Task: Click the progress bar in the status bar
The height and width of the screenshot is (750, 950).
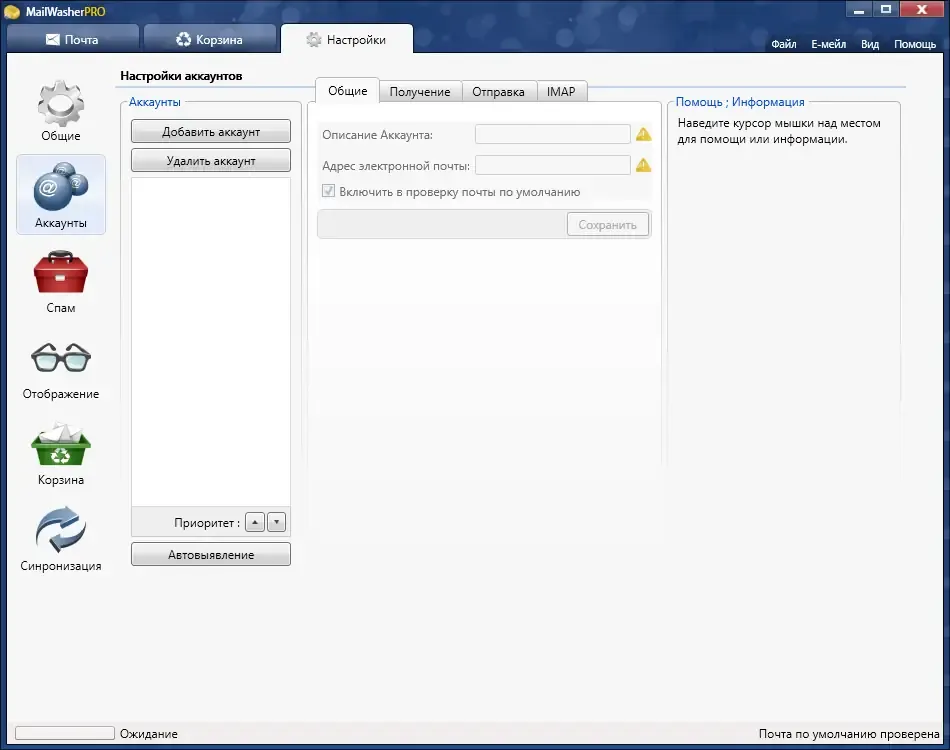Action: click(x=65, y=733)
